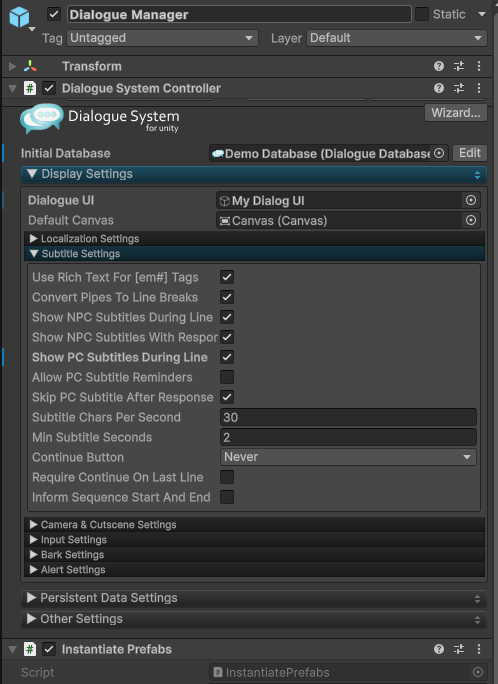Toggle the Static checkbox
Image resolution: width=498 pixels, height=684 pixels.
[x=422, y=14]
